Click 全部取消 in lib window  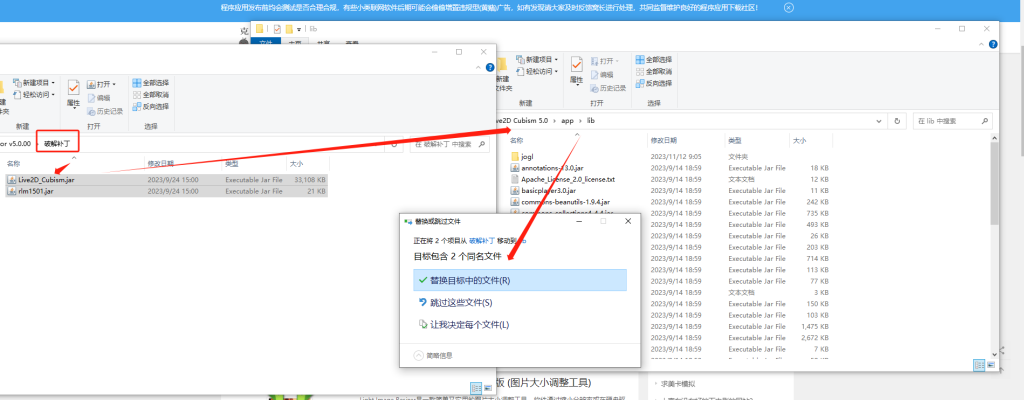654,71
